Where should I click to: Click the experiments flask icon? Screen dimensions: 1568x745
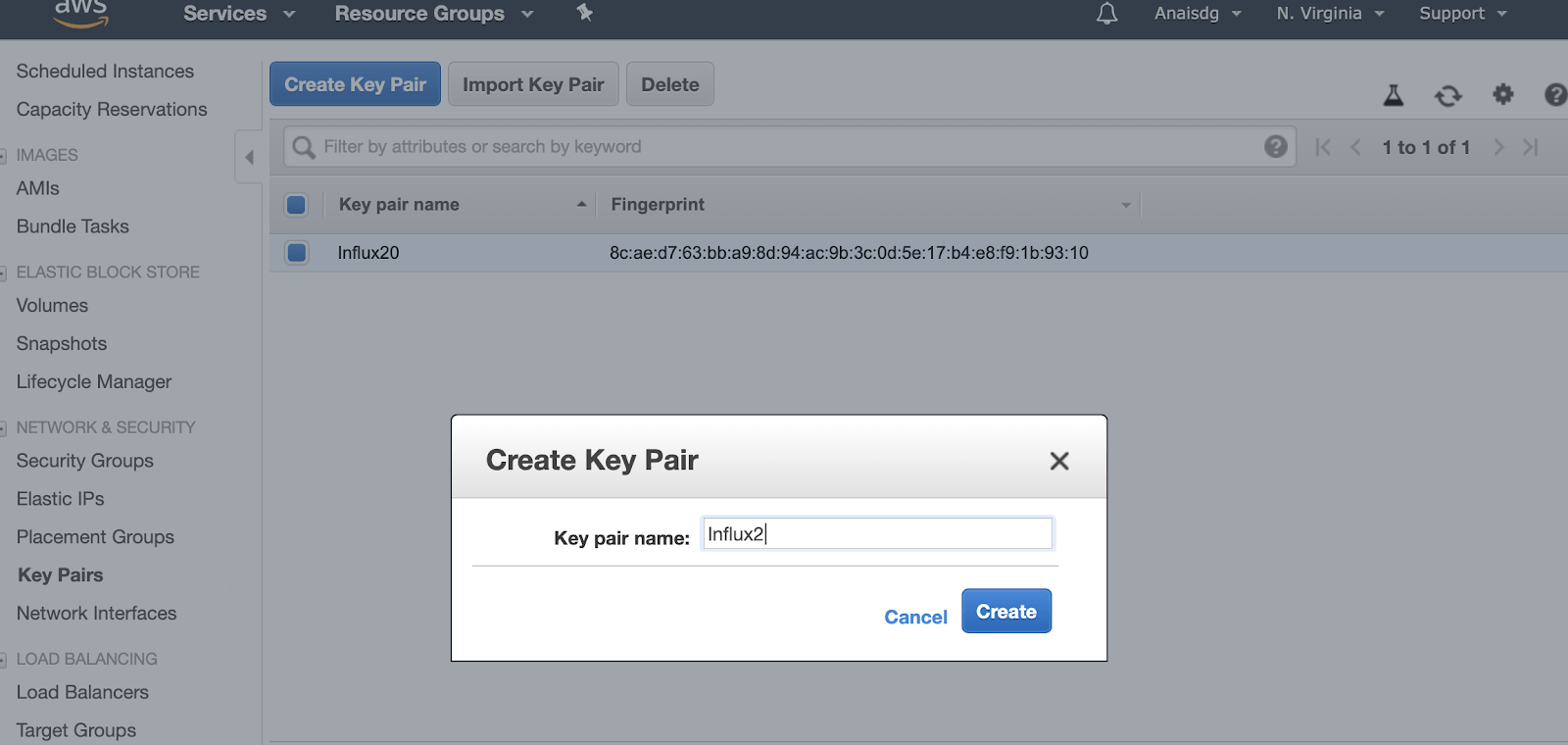coord(1393,95)
